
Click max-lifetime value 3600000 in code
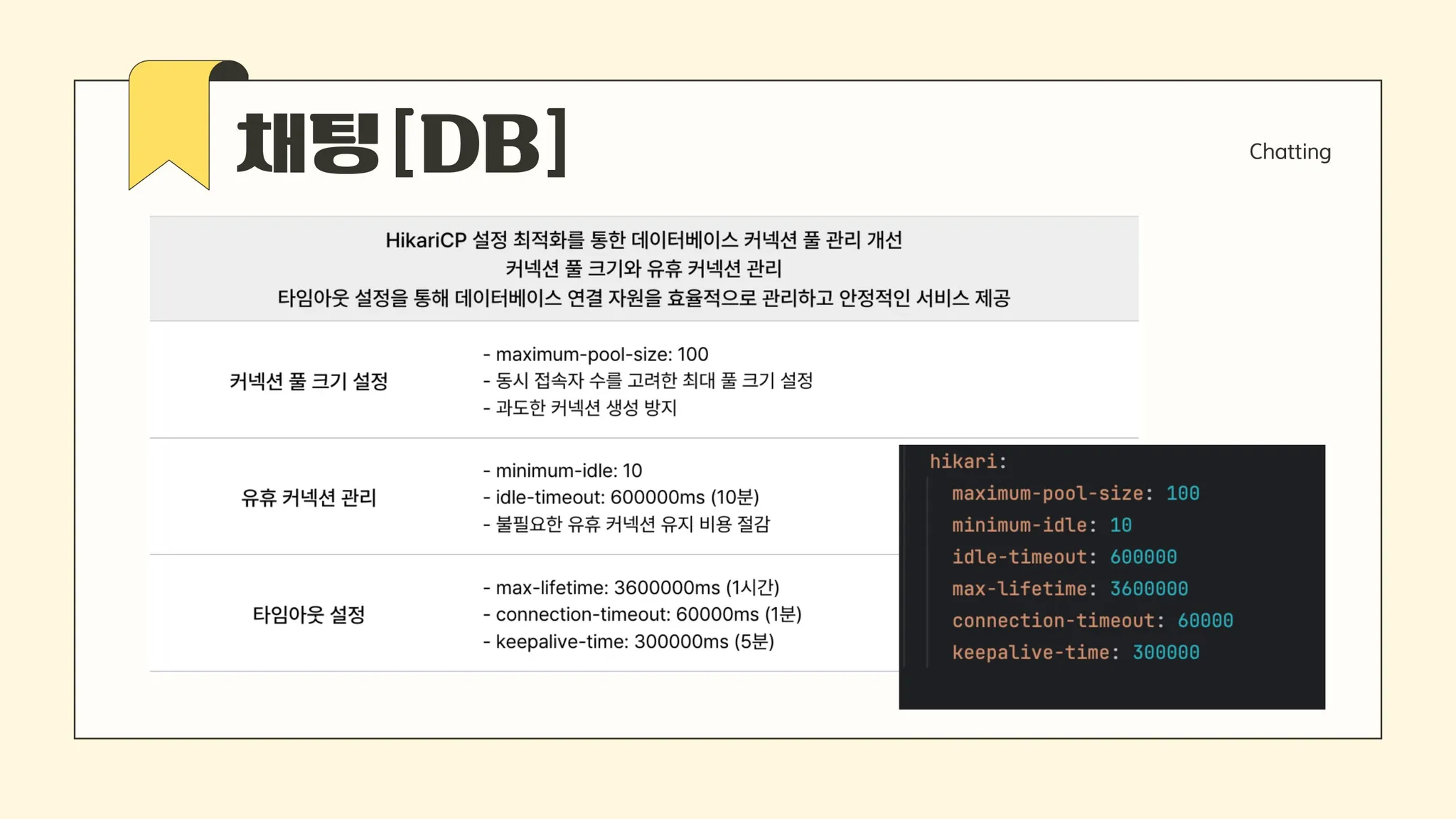point(1149,589)
